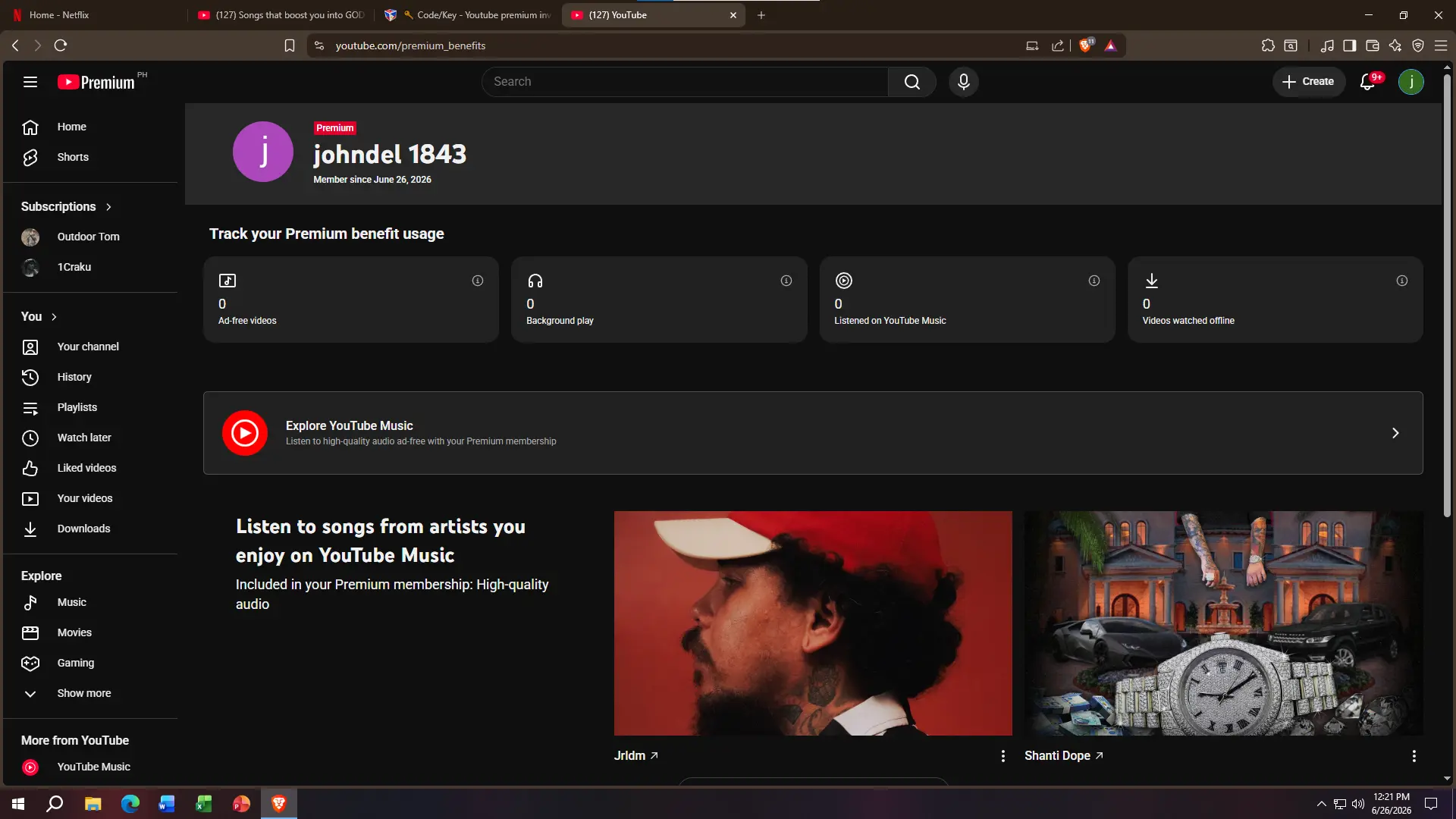Close the active YouTube tab
The height and width of the screenshot is (819, 1456).
733,15
